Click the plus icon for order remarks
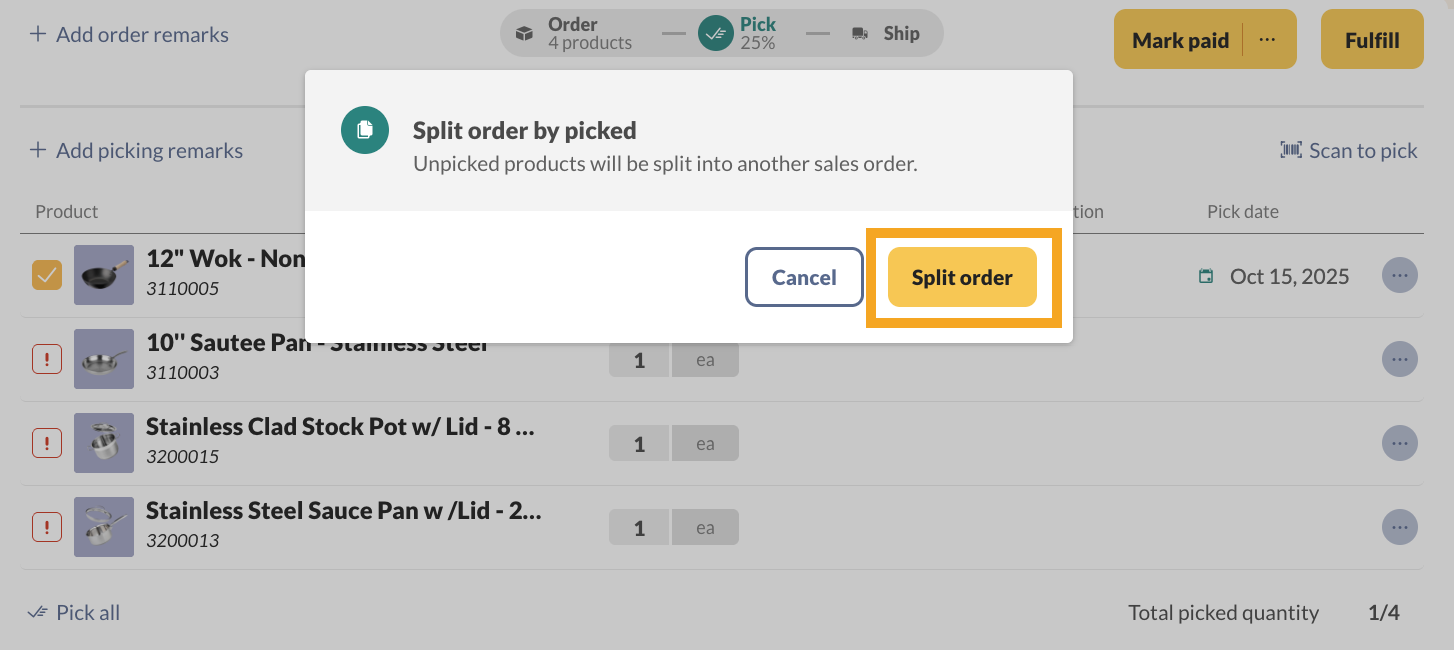 [x=38, y=34]
